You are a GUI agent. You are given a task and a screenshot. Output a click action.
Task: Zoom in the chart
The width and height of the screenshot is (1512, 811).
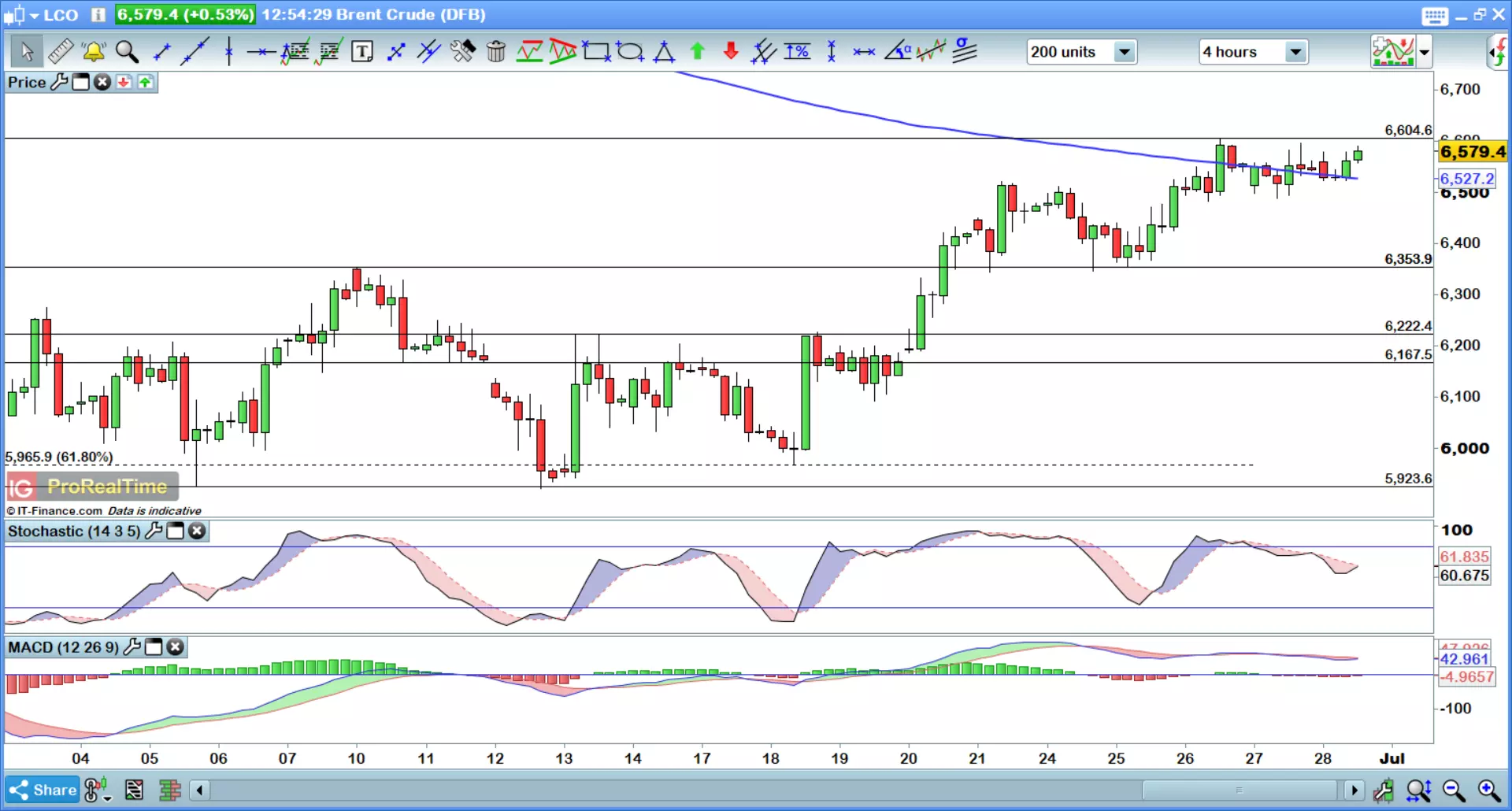pyautogui.click(x=1488, y=790)
